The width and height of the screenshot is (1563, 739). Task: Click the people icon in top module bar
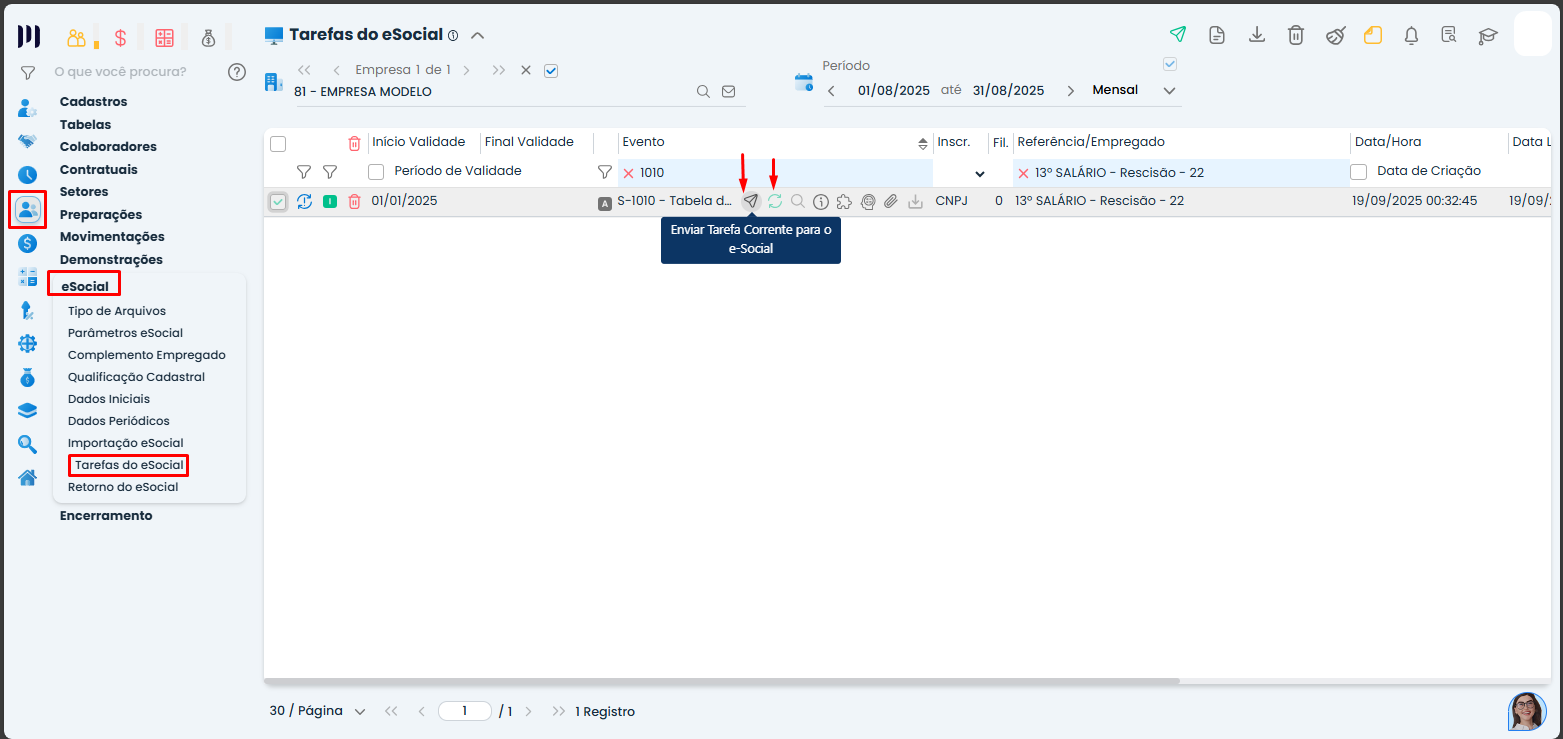77,38
